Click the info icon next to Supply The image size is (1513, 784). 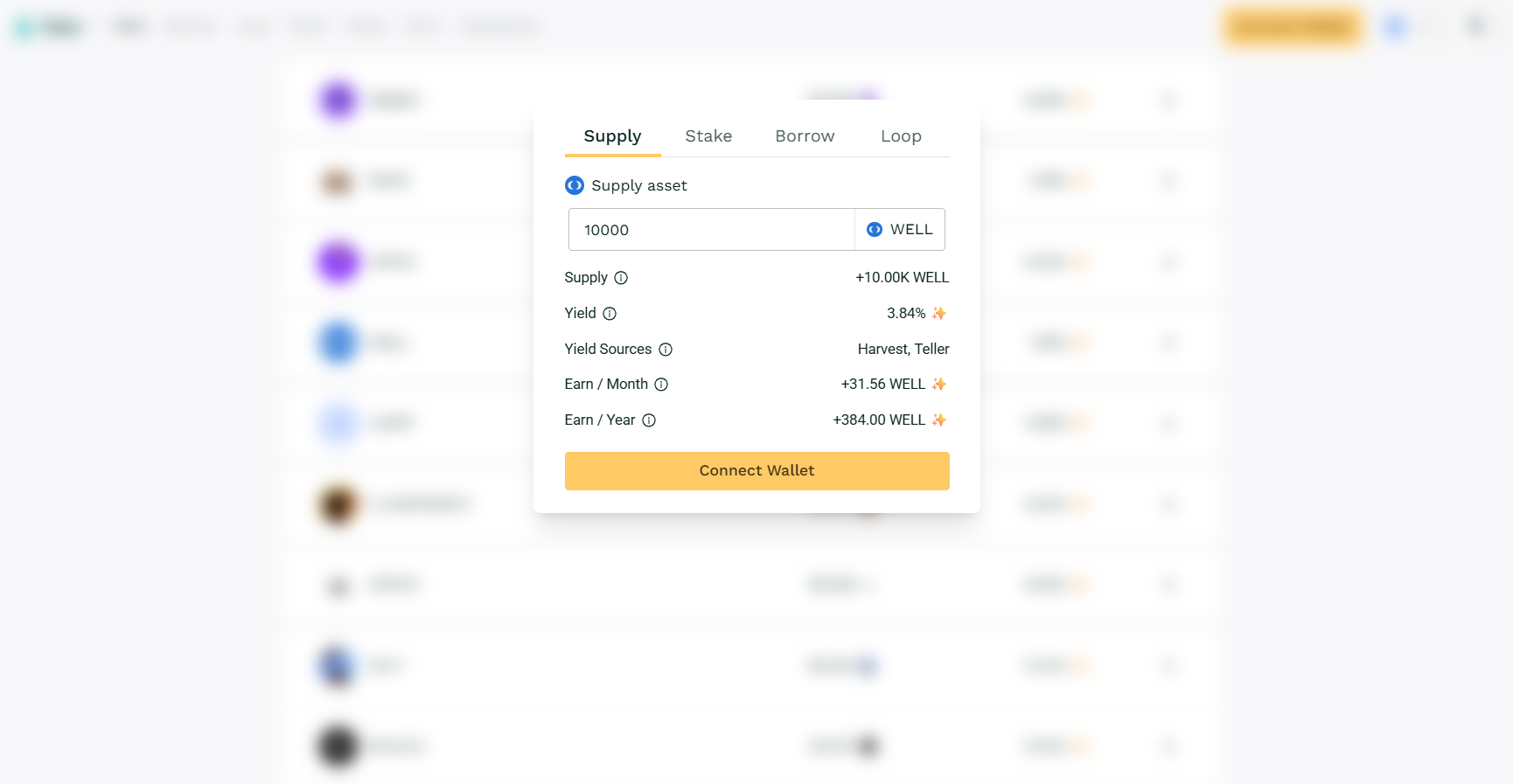point(621,278)
